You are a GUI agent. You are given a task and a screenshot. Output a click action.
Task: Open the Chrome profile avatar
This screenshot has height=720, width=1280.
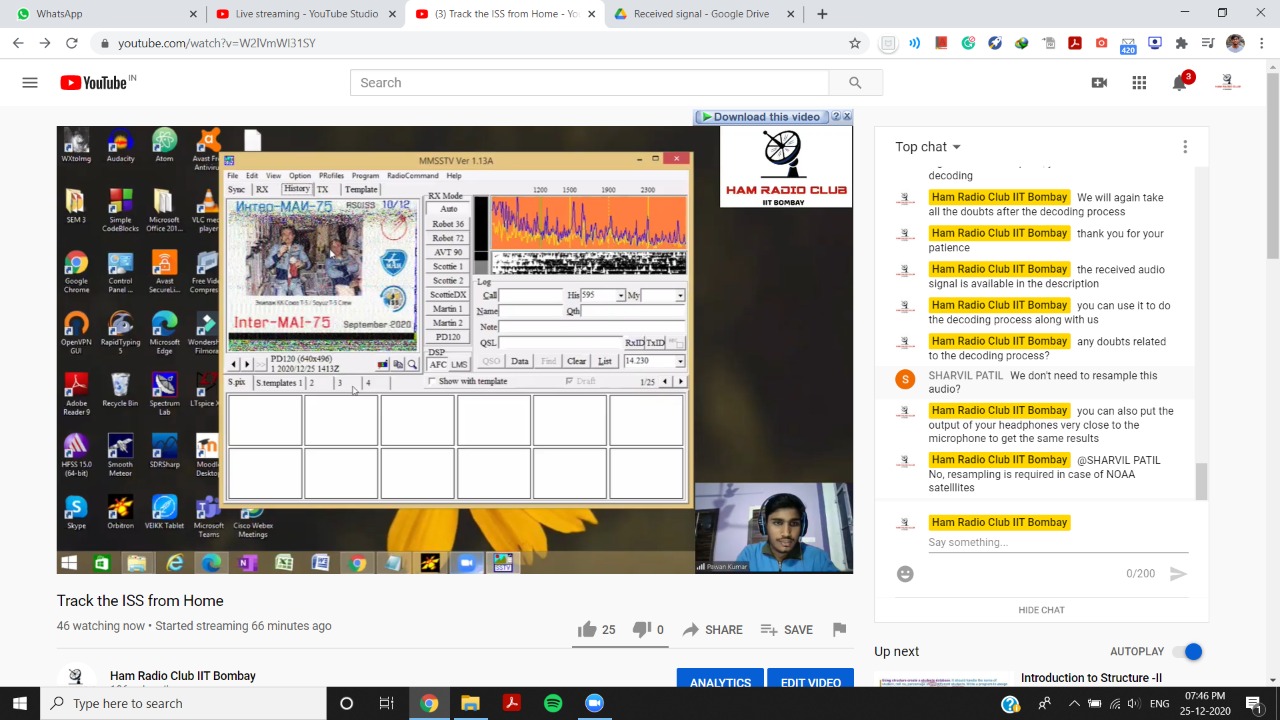(x=1235, y=43)
